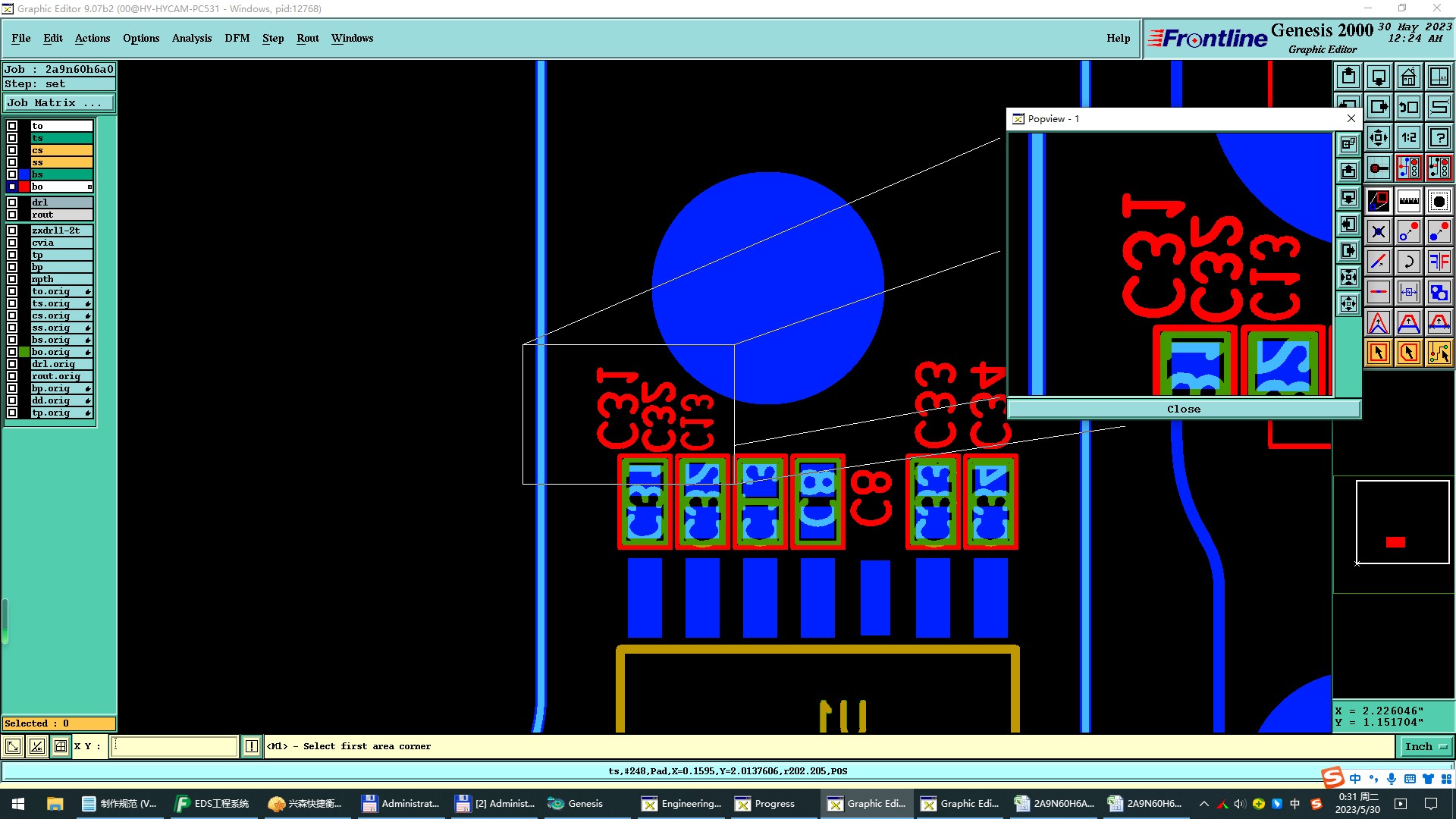Open the Inch units dropdown
1456x819 pixels.
[1426, 746]
